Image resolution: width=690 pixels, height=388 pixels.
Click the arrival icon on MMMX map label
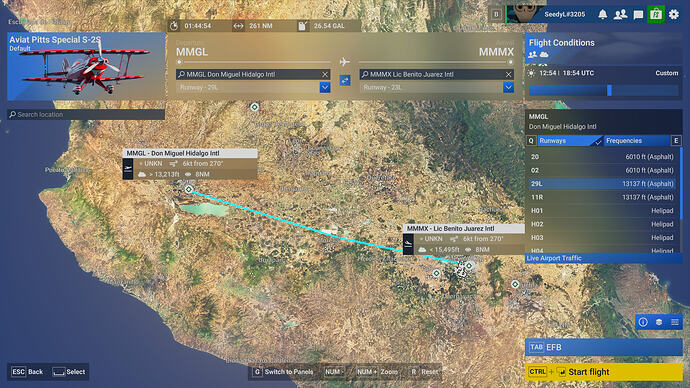click(x=408, y=244)
